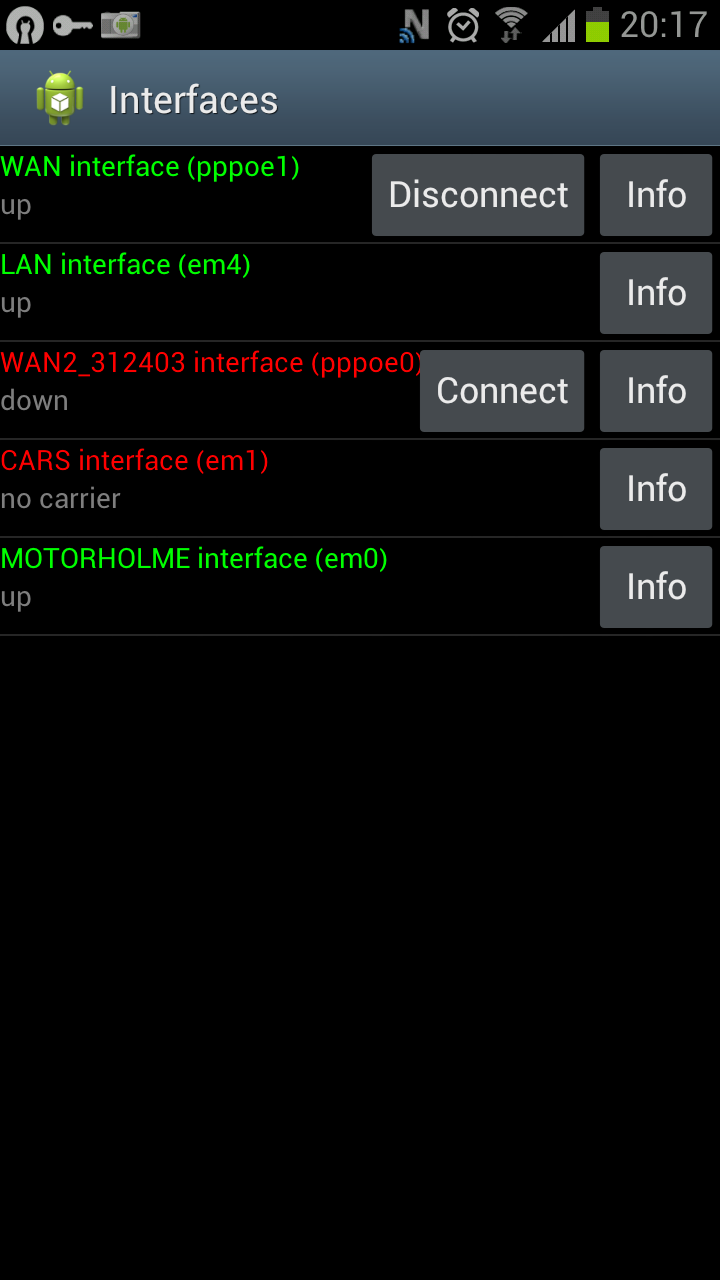Select the LAN interface (em4) row label

click(126, 265)
